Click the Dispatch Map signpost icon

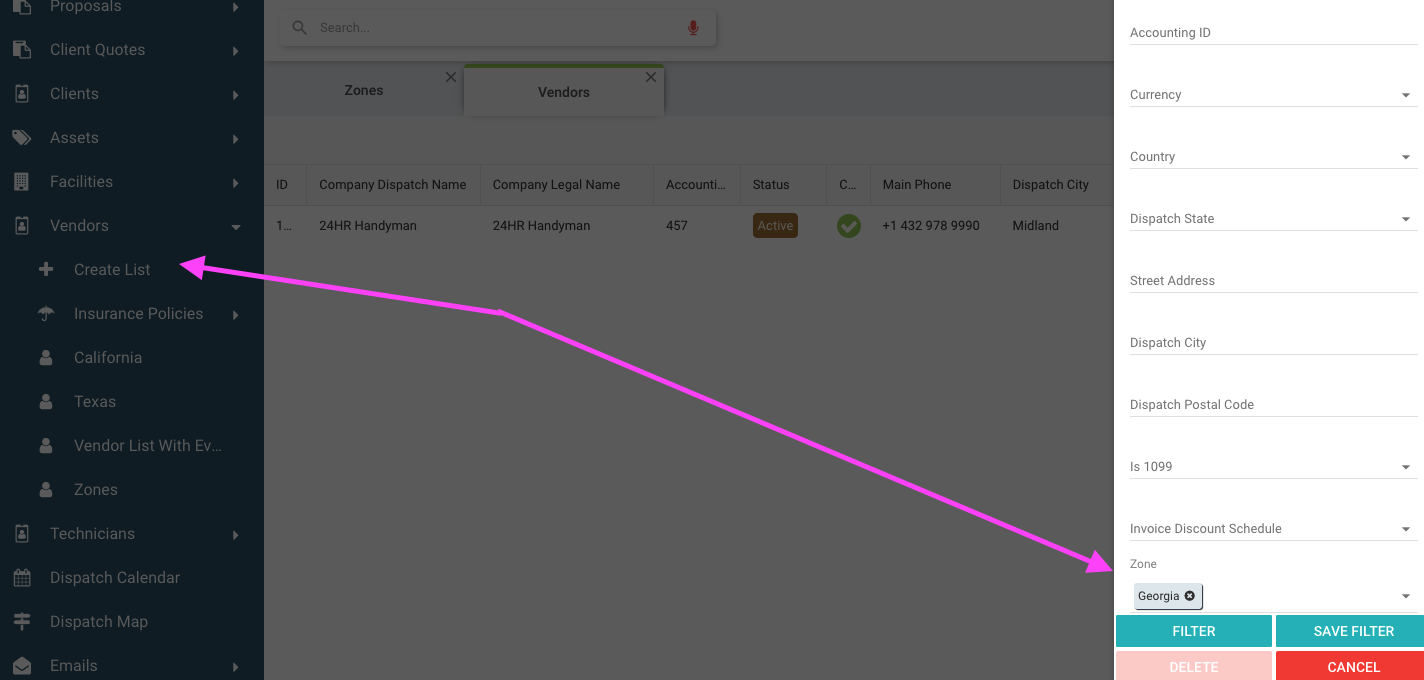click(22, 622)
